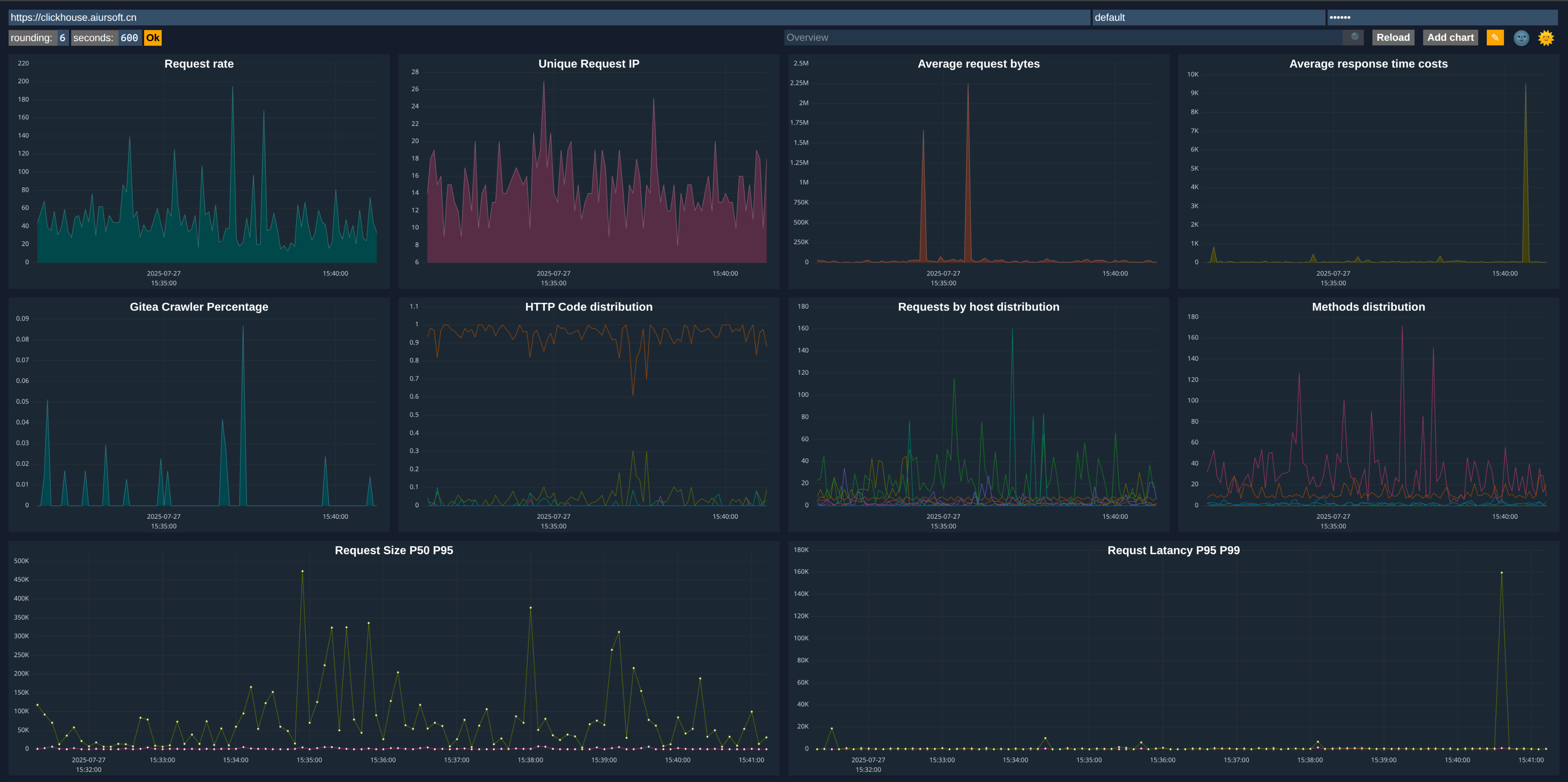Switch to light theme sun icon
The image size is (1568, 782).
click(x=1546, y=38)
